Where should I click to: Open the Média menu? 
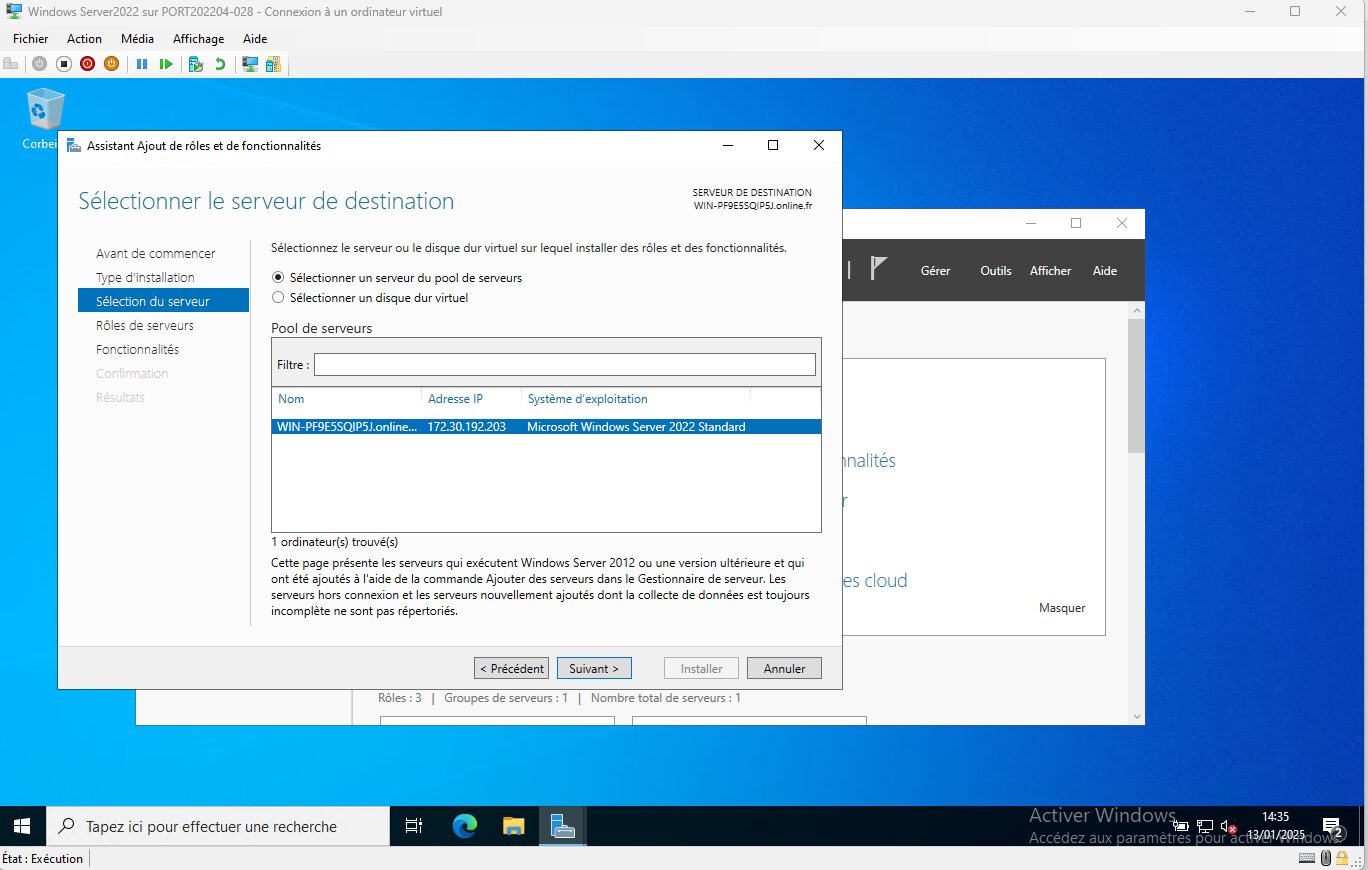pos(137,38)
